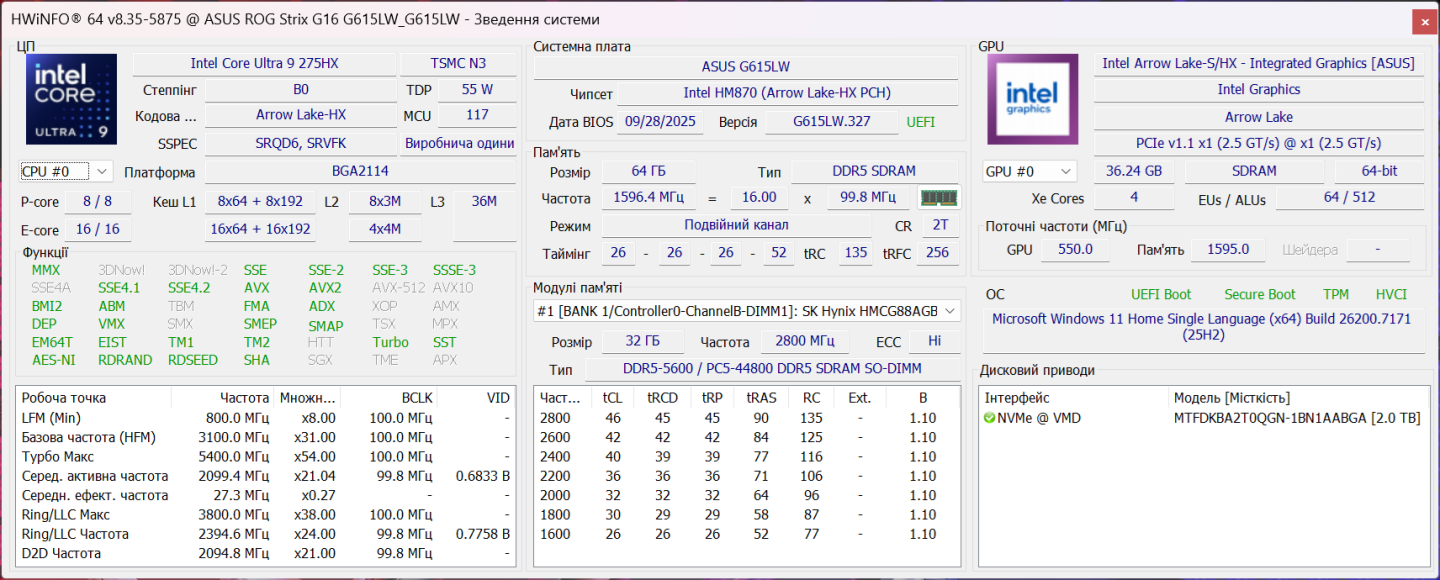Select the MTFDKBA2T0QGN drive model row
Viewport: 1440px width, 580px height.
click(1296, 418)
